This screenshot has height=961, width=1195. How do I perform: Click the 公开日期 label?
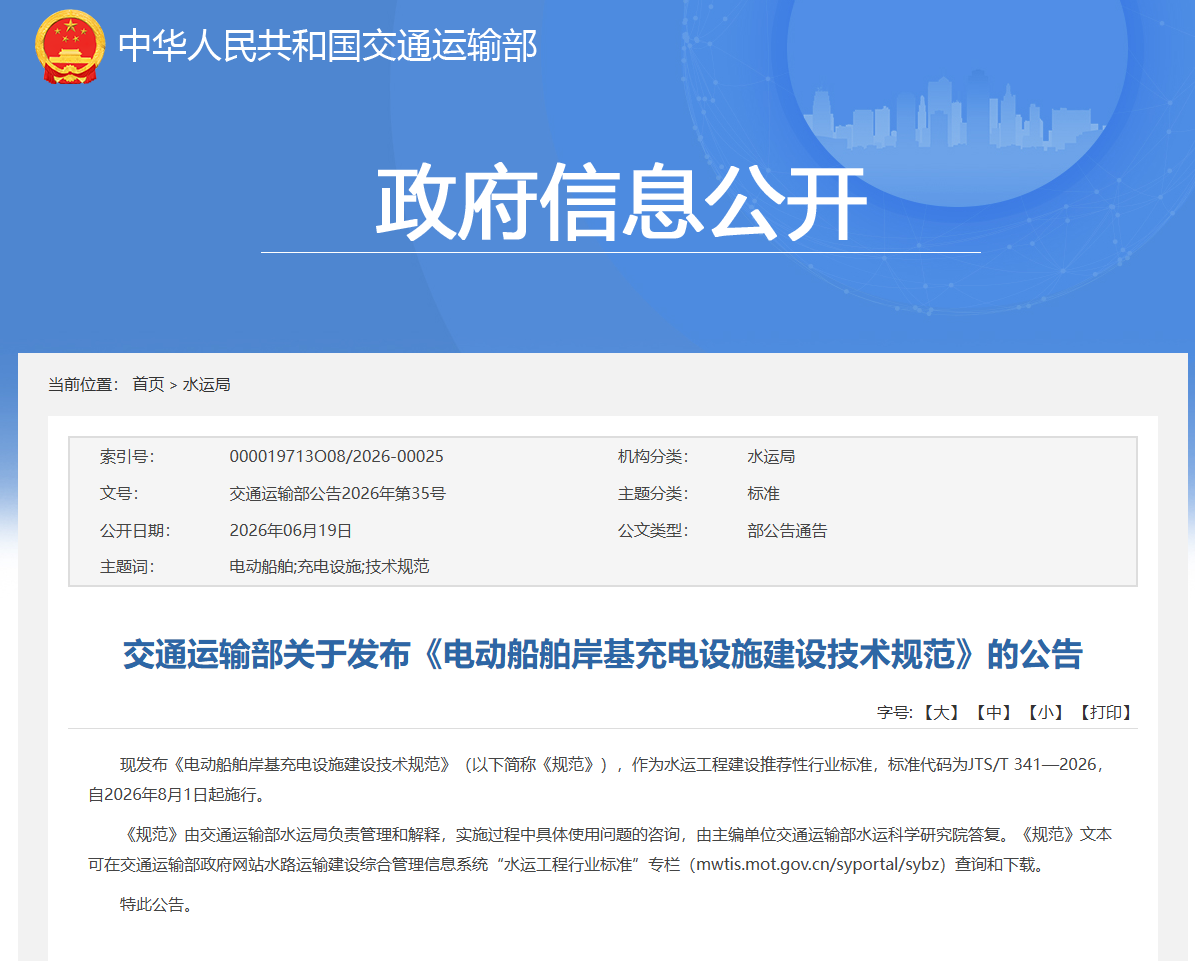tap(135, 530)
